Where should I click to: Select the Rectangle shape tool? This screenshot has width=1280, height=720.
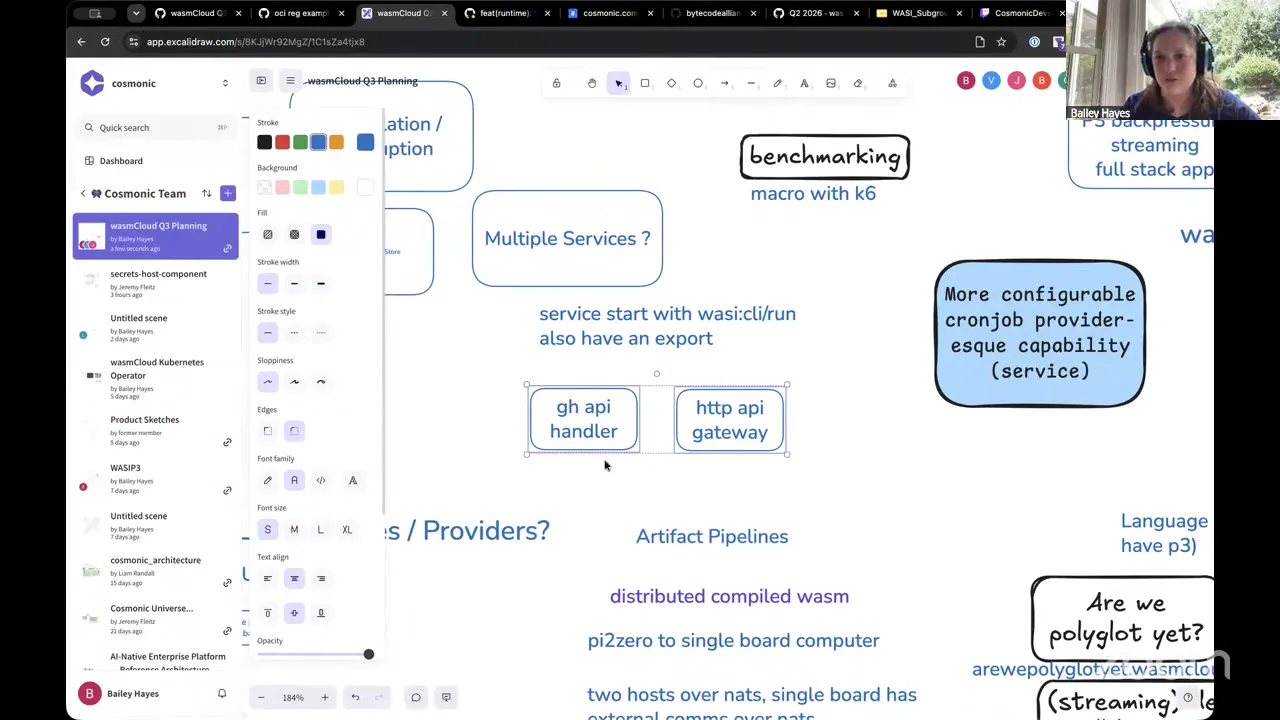click(x=645, y=83)
